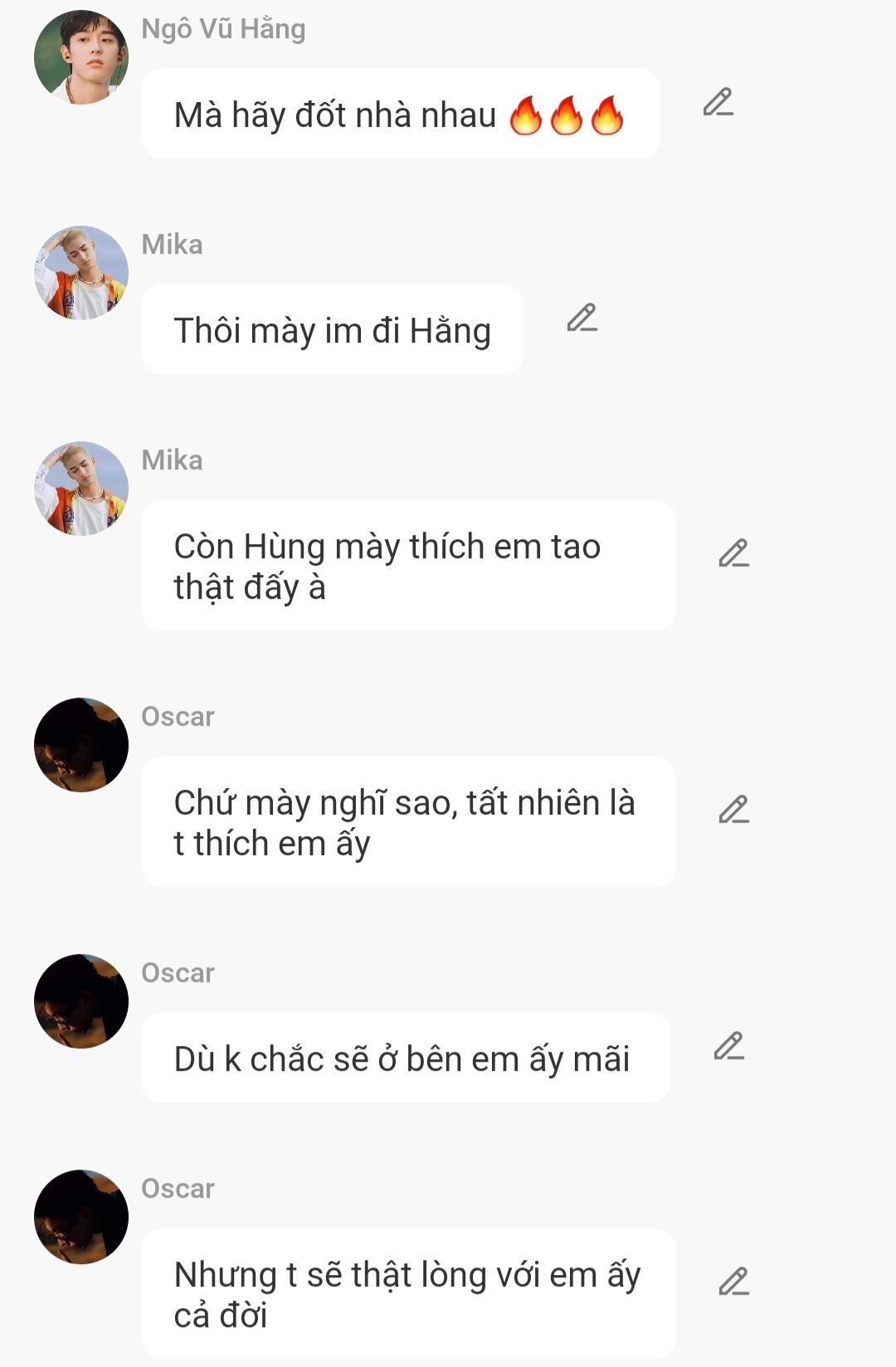Tap pencil next to "Dù k chắc sẽ ở bên"
The image size is (896, 1367).
pos(729,1047)
